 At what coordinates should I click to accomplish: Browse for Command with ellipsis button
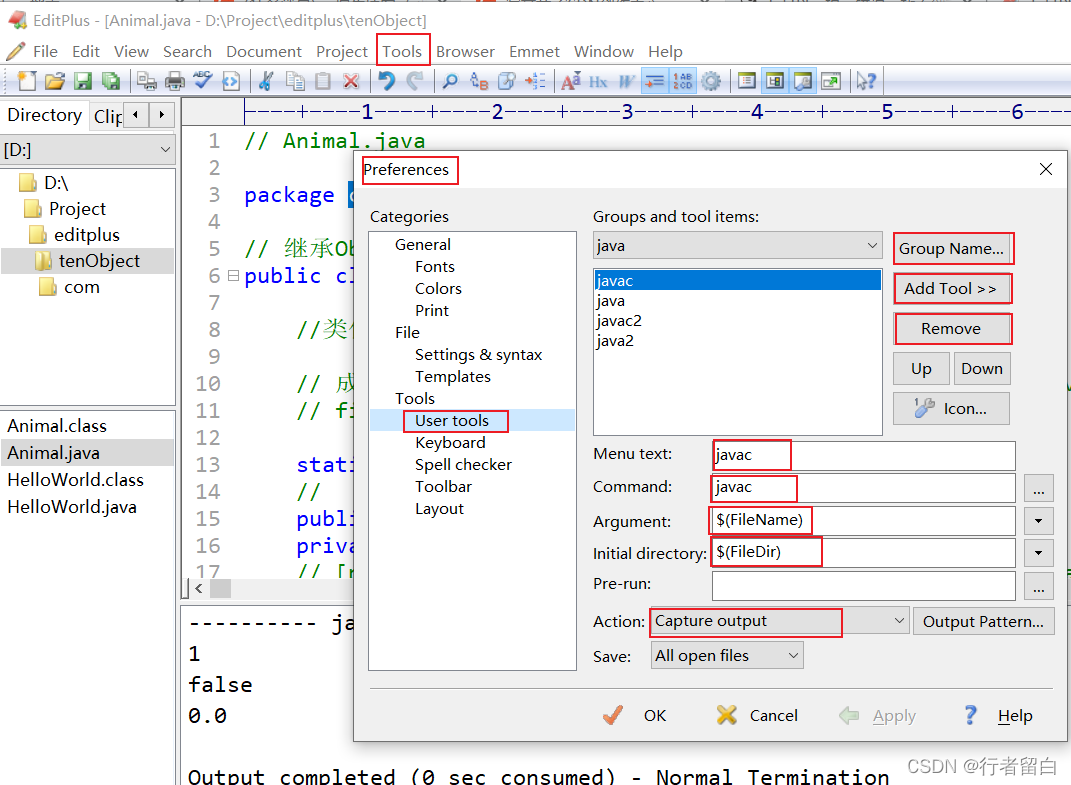pyautogui.click(x=1038, y=488)
